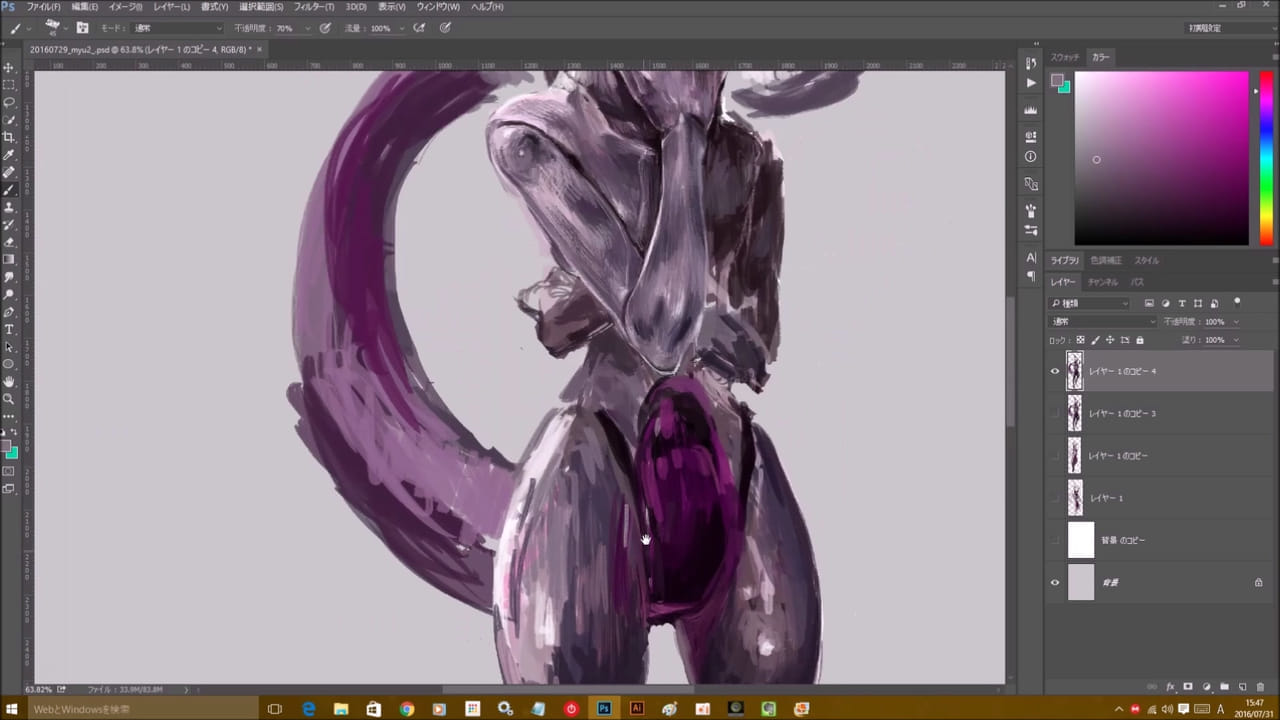
Task: Activate the Hand tool
Action: (x=9, y=381)
